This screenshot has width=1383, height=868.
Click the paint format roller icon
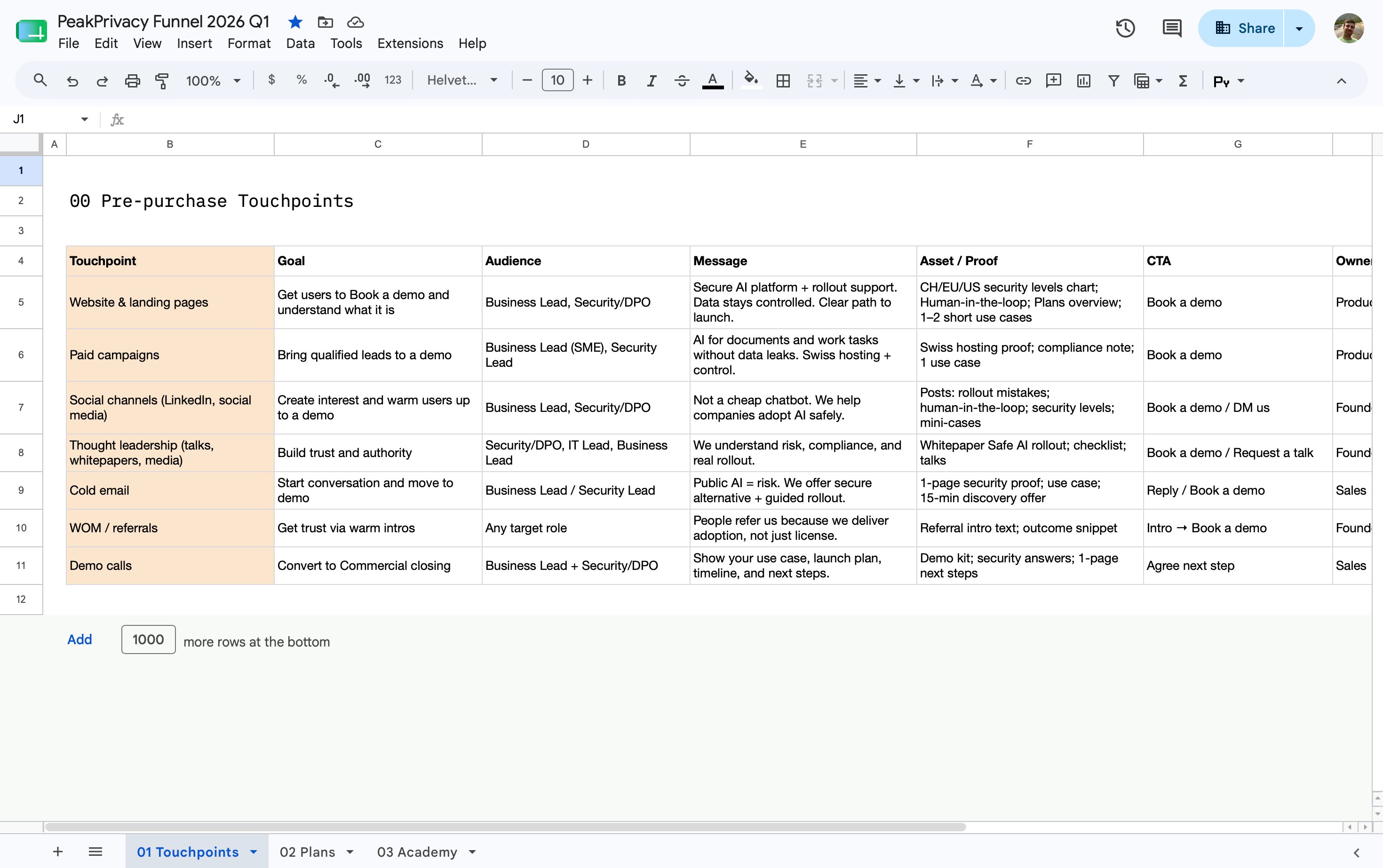[x=162, y=81]
